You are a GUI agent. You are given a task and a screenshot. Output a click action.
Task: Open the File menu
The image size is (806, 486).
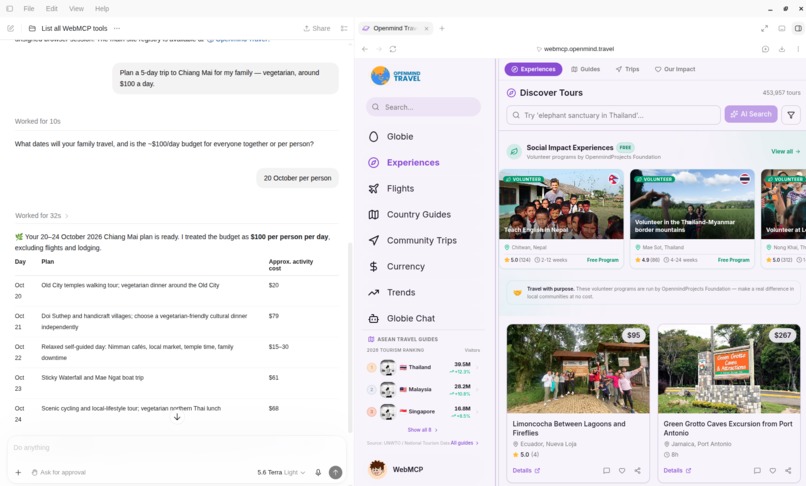(29, 8)
